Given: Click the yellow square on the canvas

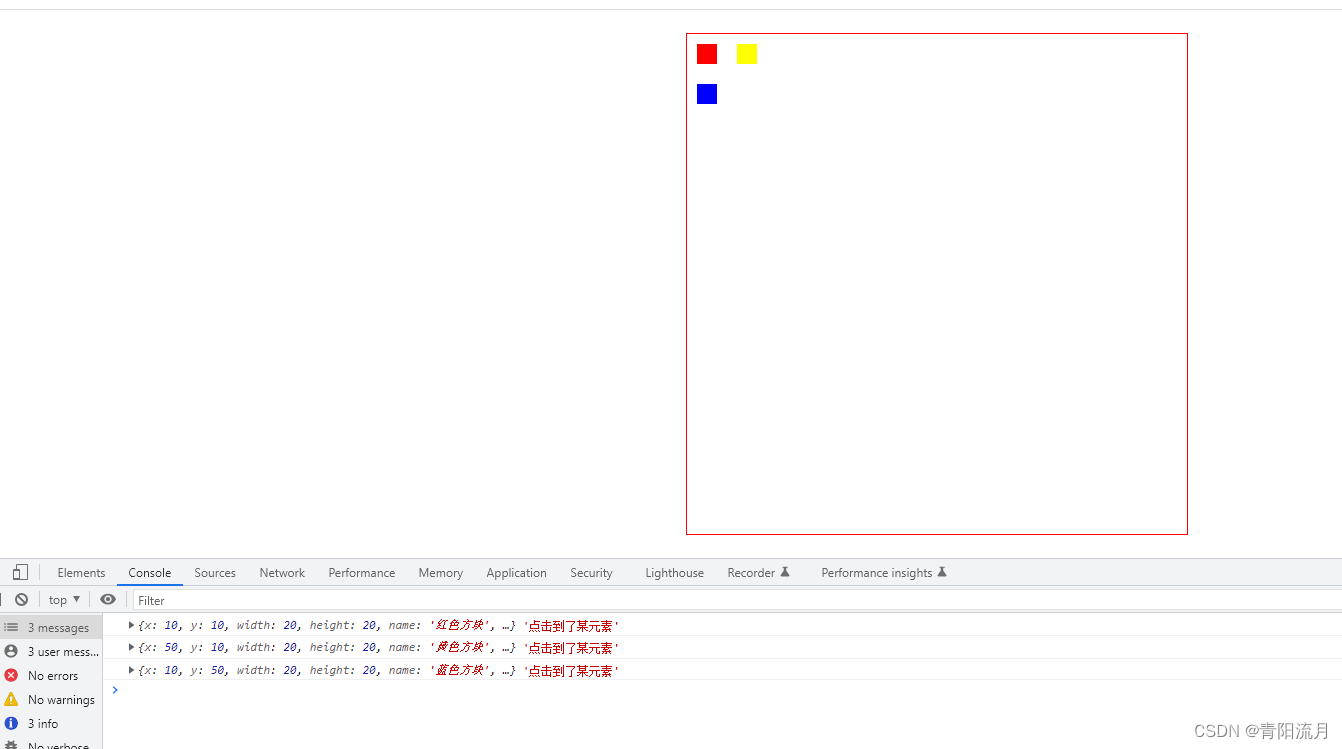Looking at the screenshot, I should pyautogui.click(x=747, y=53).
